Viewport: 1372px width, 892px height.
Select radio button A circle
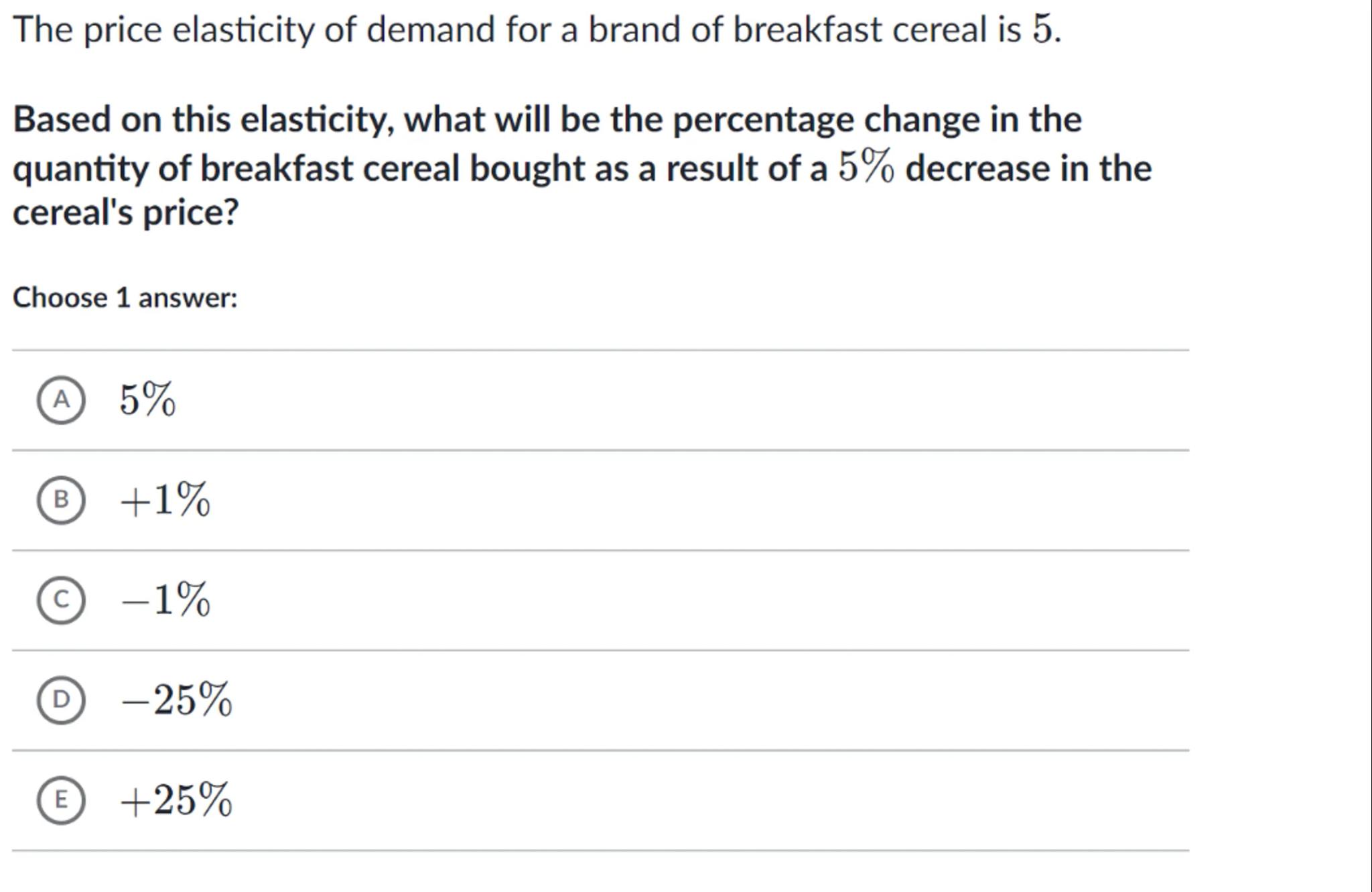click(x=61, y=400)
